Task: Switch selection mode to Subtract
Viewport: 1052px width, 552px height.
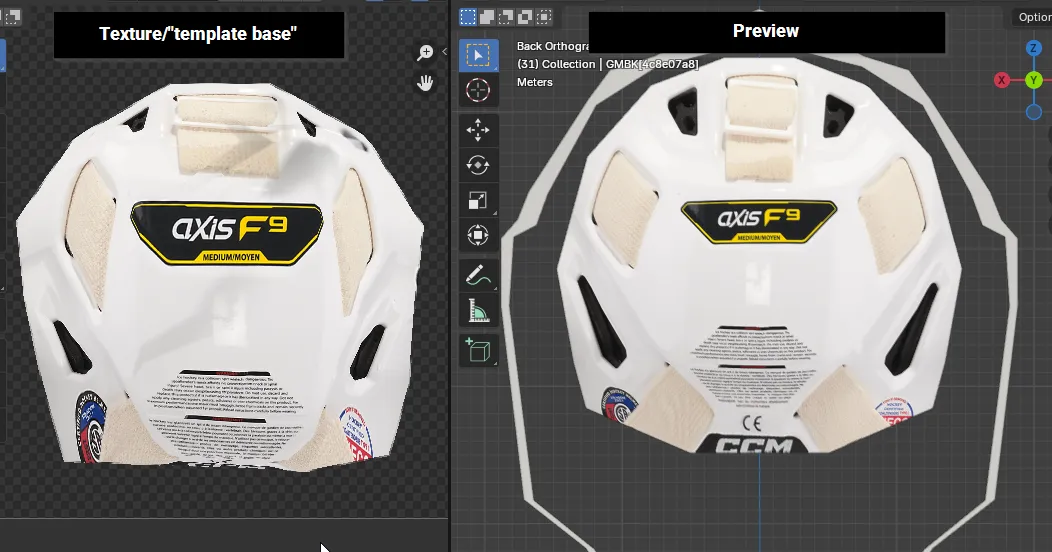Action: coord(505,17)
